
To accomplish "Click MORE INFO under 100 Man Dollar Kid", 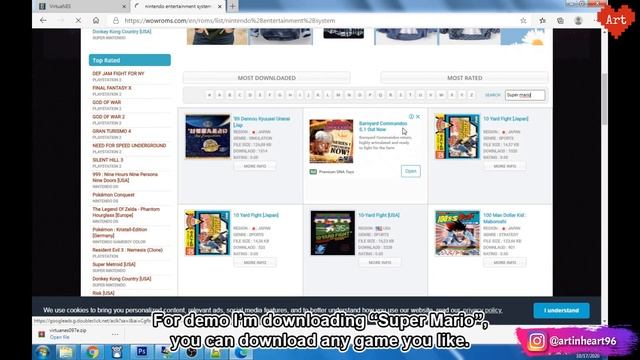I will pos(505,262).
